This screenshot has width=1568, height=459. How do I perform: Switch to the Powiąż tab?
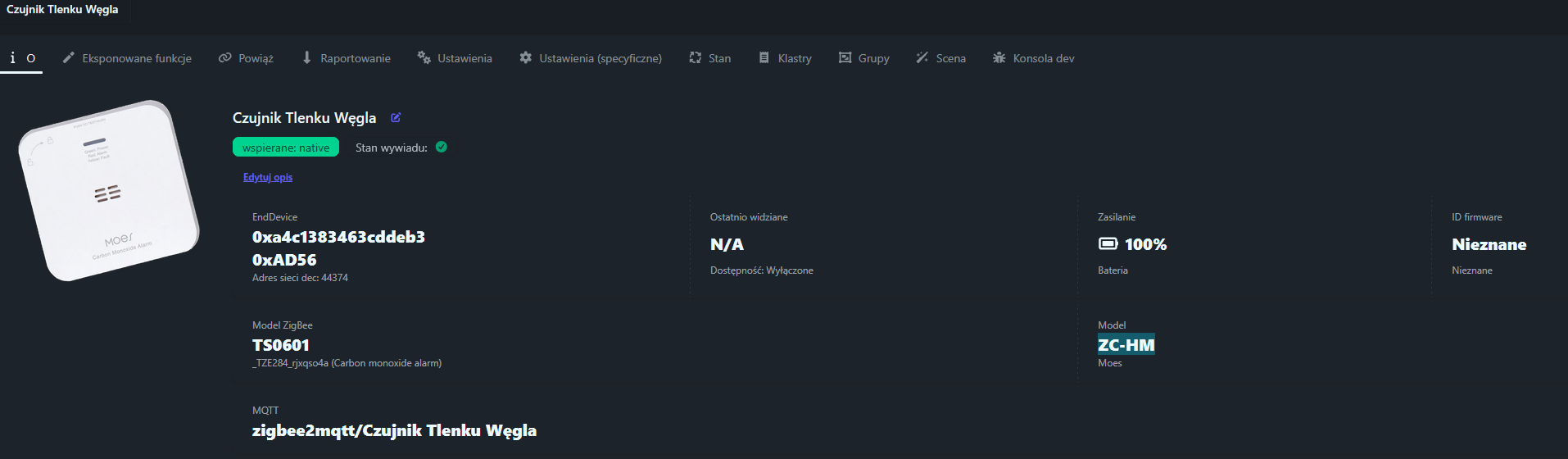[246, 58]
